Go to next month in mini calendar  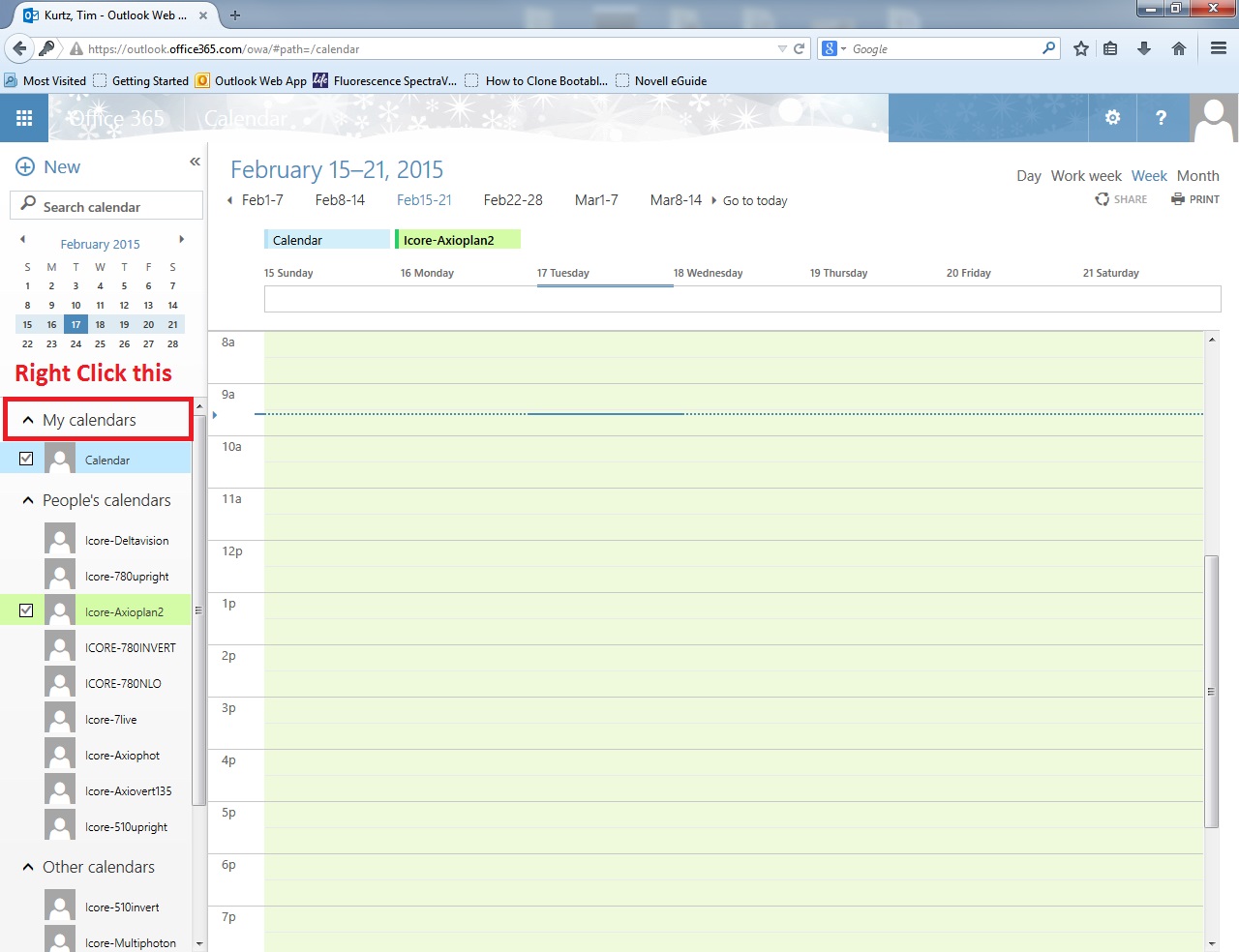click(181, 240)
